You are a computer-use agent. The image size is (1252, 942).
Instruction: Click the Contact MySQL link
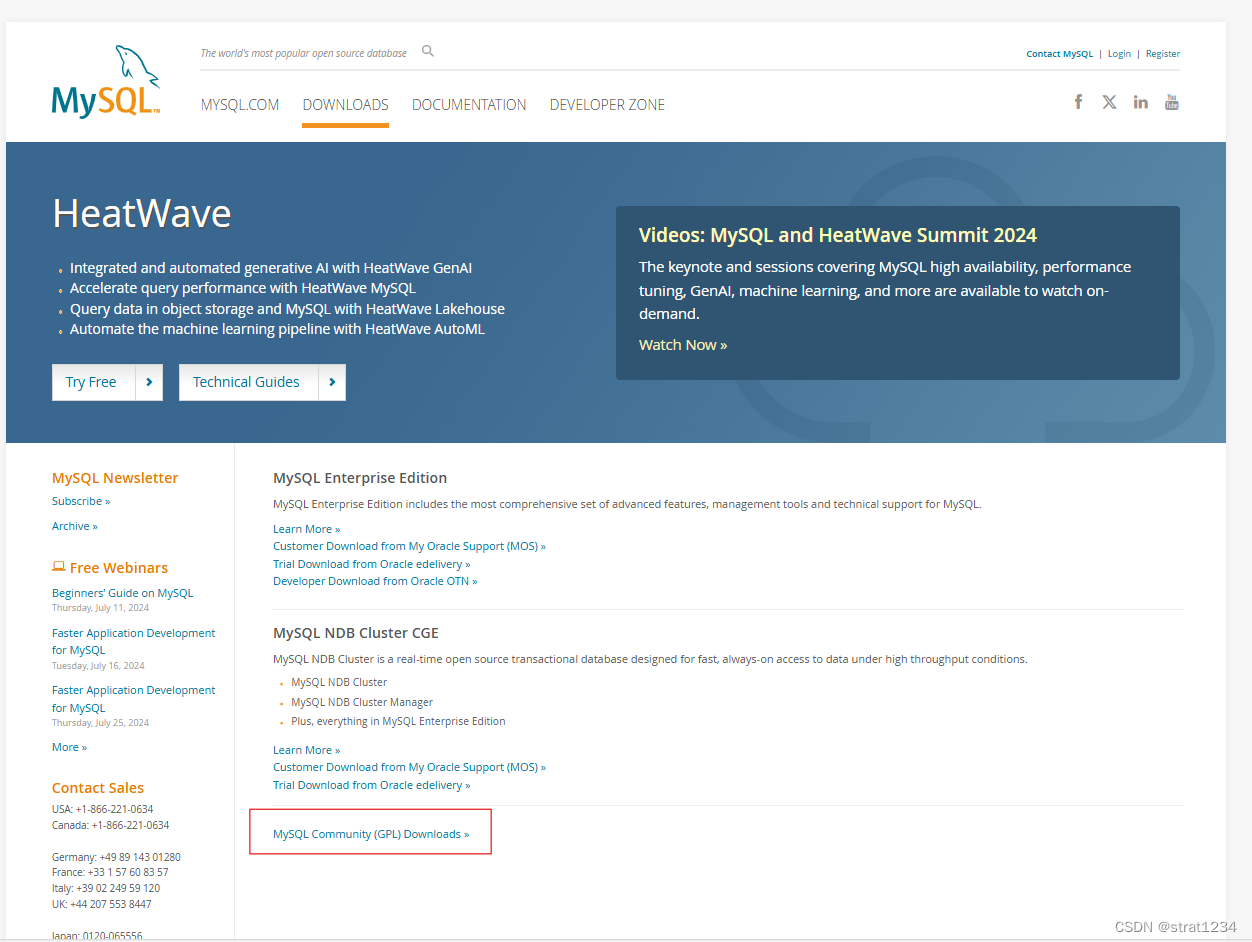coord(1059,54)
